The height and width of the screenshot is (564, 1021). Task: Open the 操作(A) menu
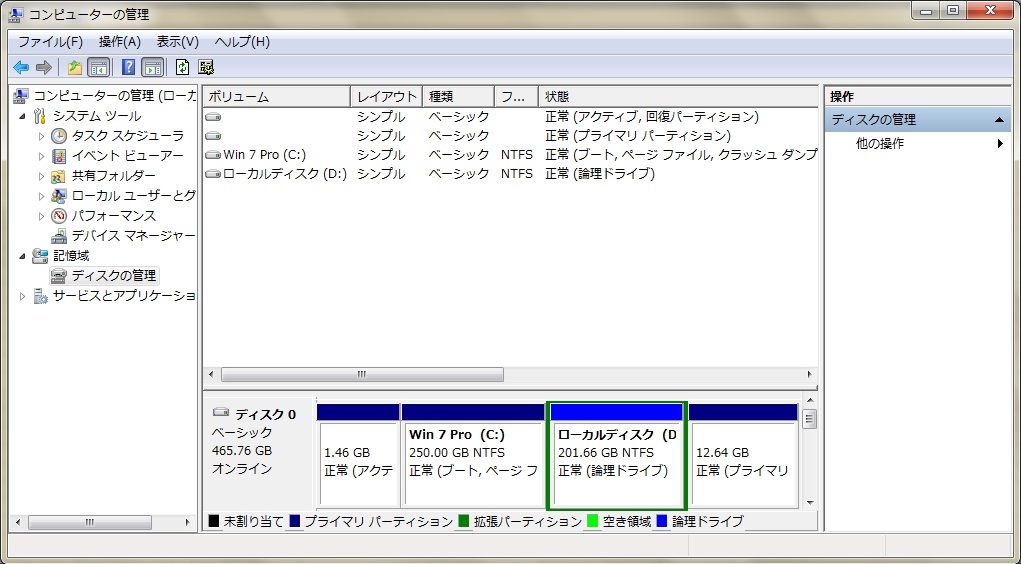[x=120, y=42]
